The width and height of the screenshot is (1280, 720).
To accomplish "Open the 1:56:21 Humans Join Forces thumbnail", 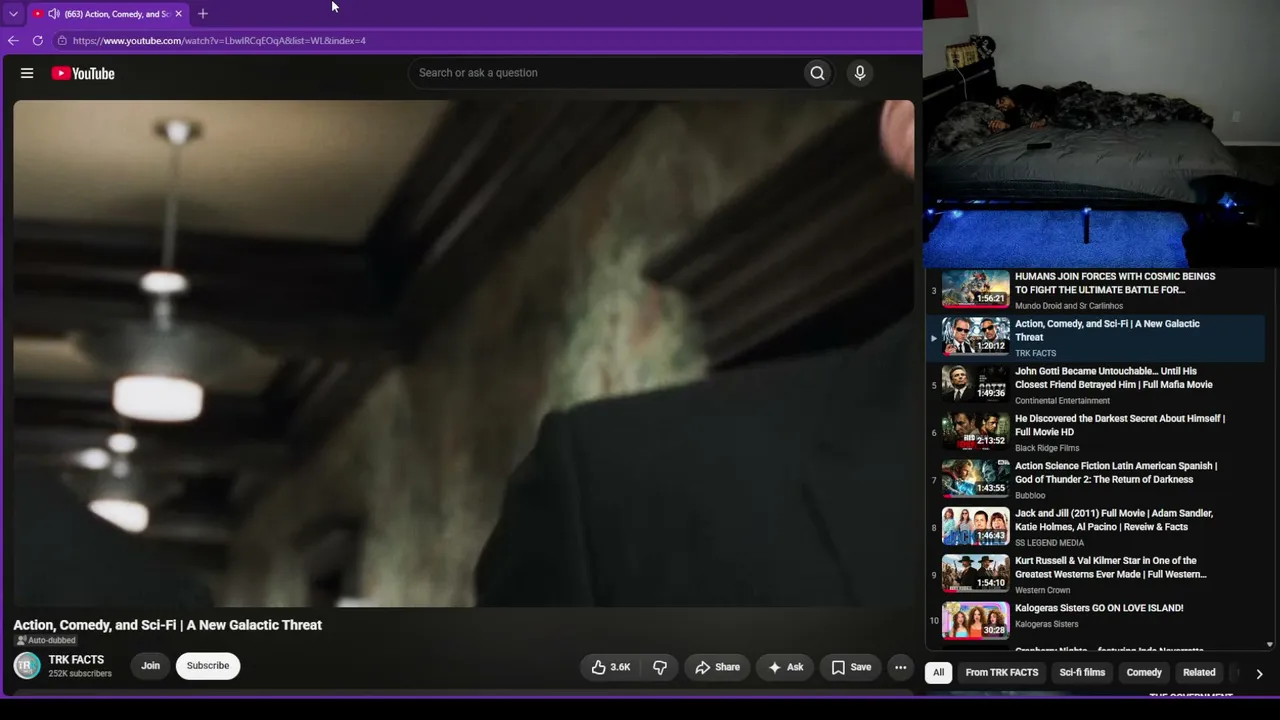I will [x=976, y=290].
